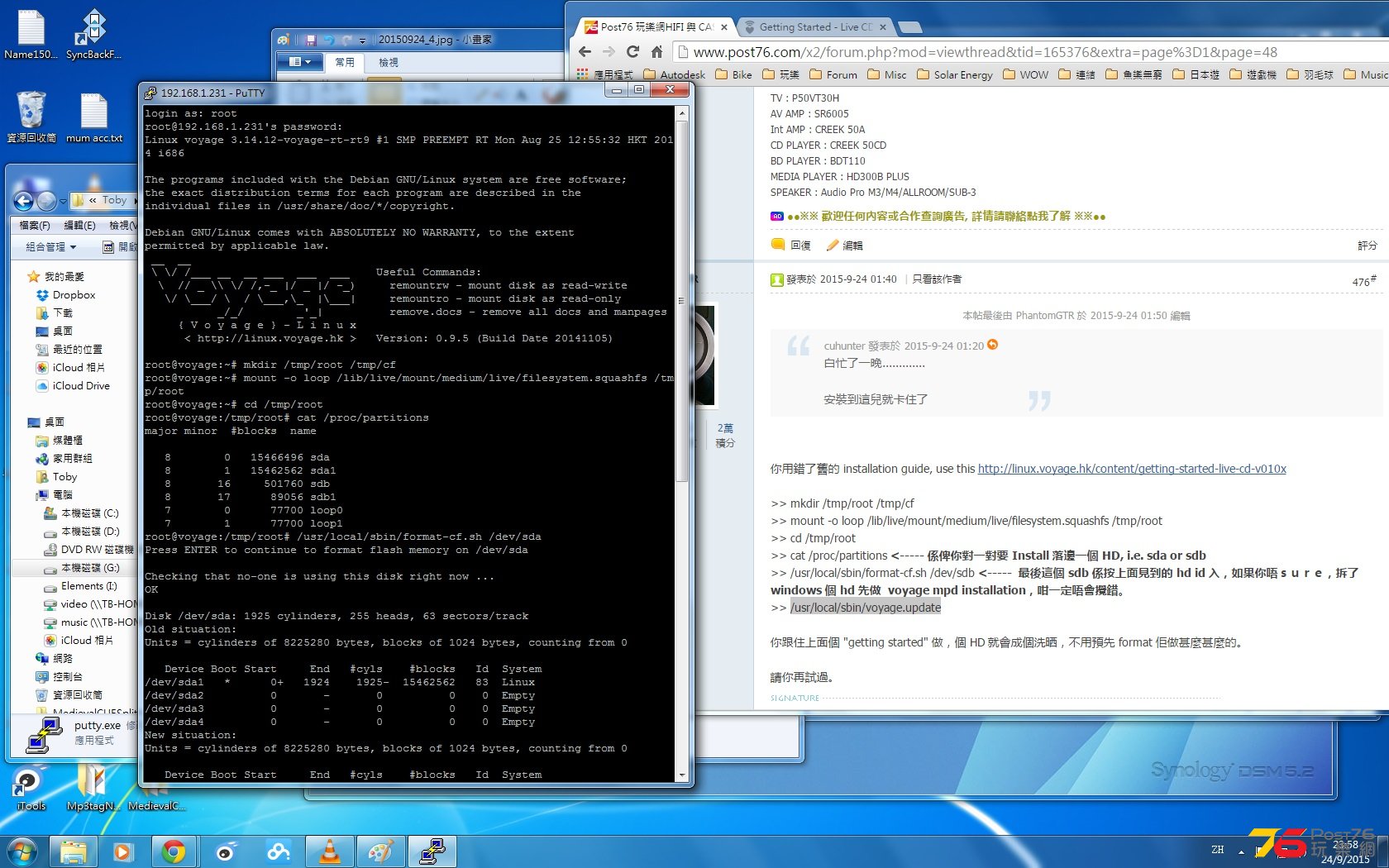1389x868 pixels.
Task: Open Paint's Quick Access Toolbar customize arrow
Action: [362, 40]
